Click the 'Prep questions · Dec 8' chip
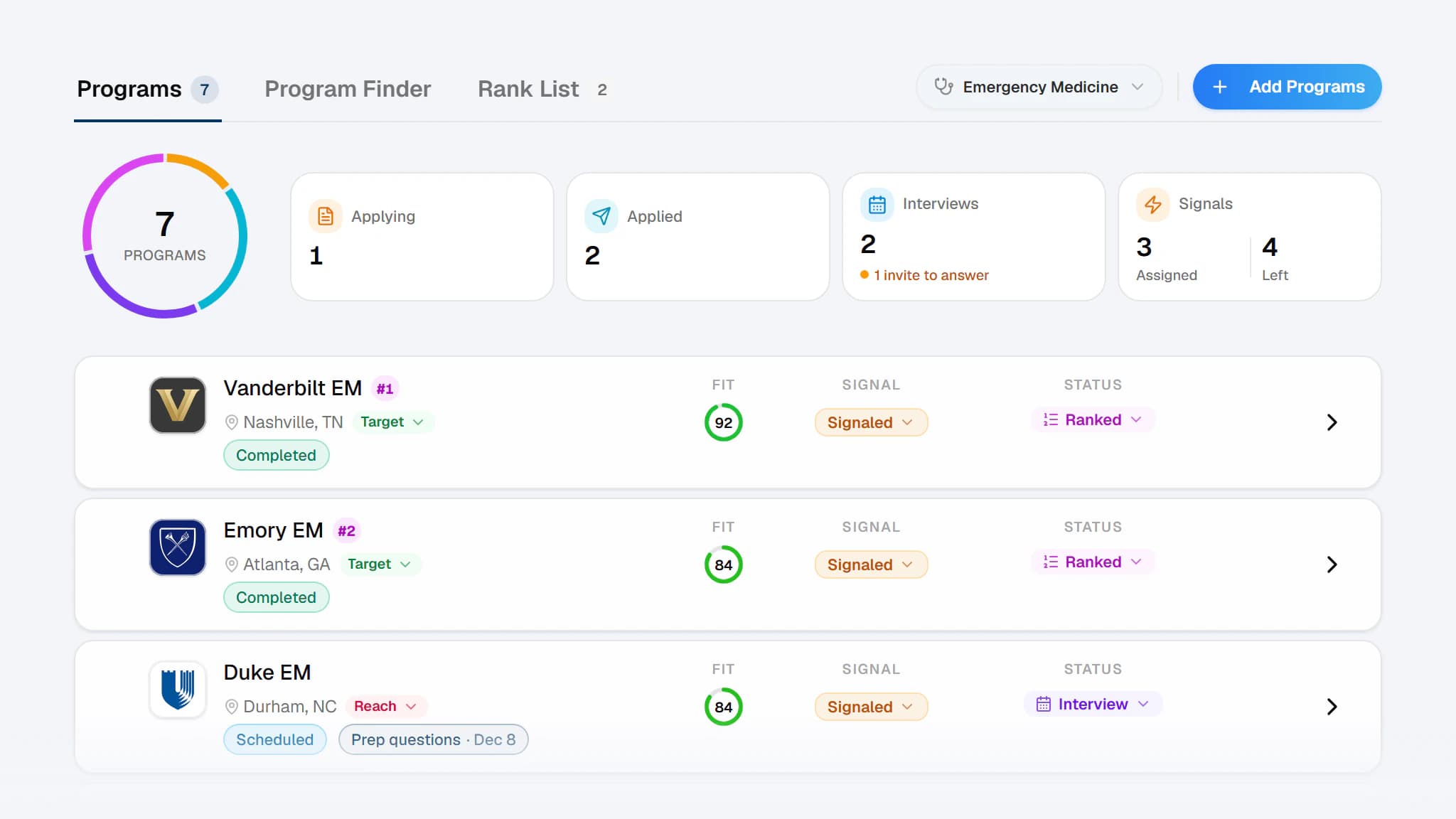This screenshot has width=1456, height=819. (x=433, y=739)
